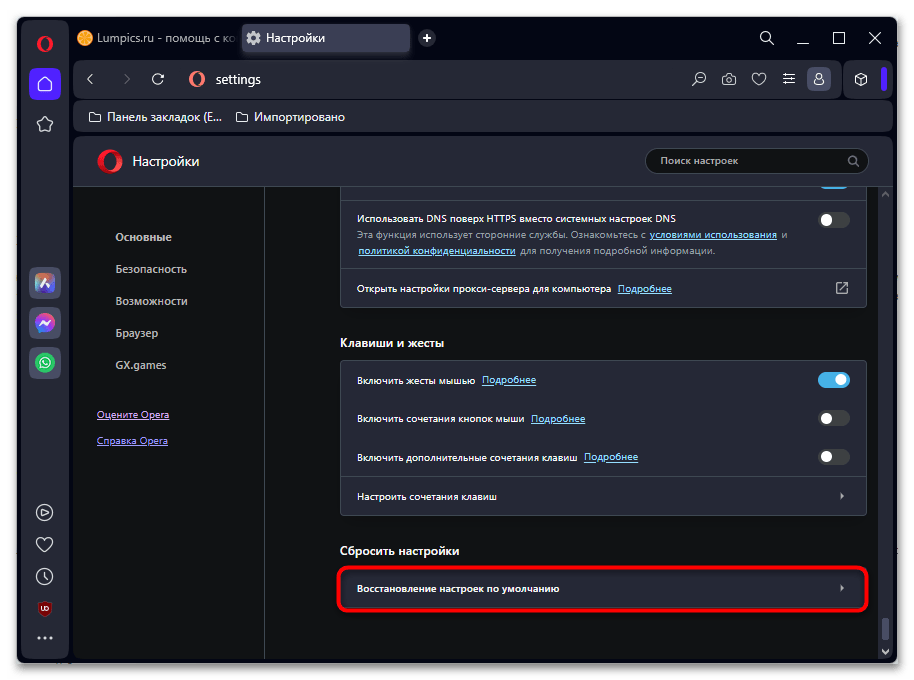Screen dimensions: 914x680
Task: Open Подробнее link for mouse gestures
Action: (509, 380)
